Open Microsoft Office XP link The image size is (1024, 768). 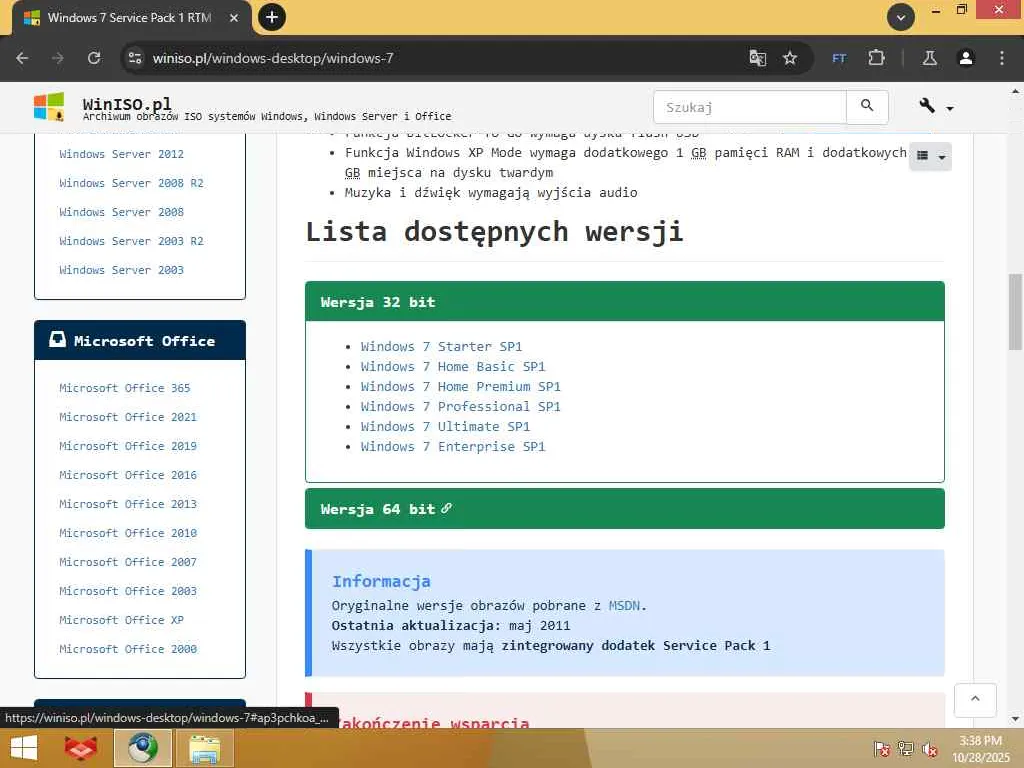pos(121,620)
